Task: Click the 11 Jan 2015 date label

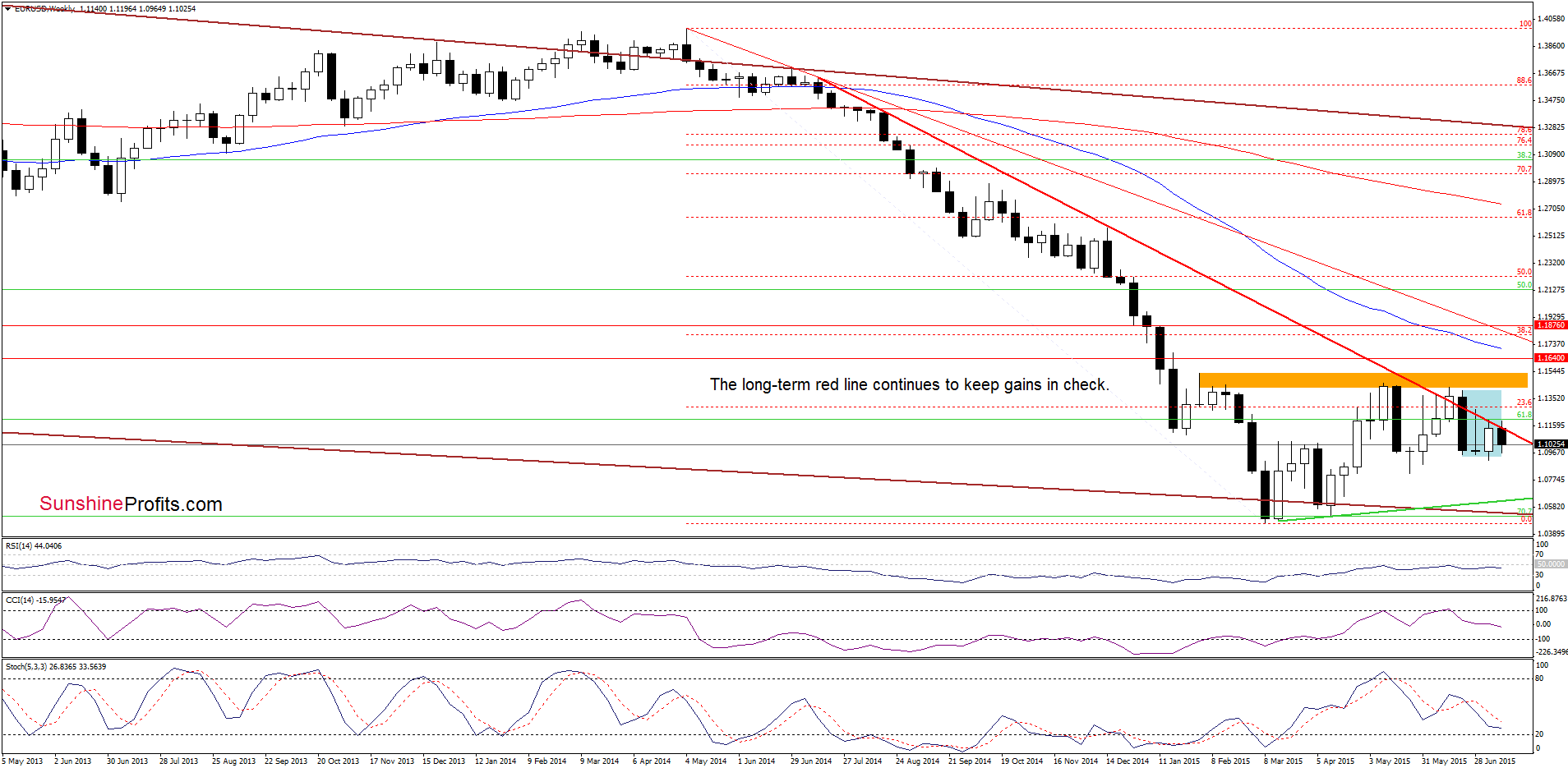Action: pyautogui.click(x=1179, y=761)
